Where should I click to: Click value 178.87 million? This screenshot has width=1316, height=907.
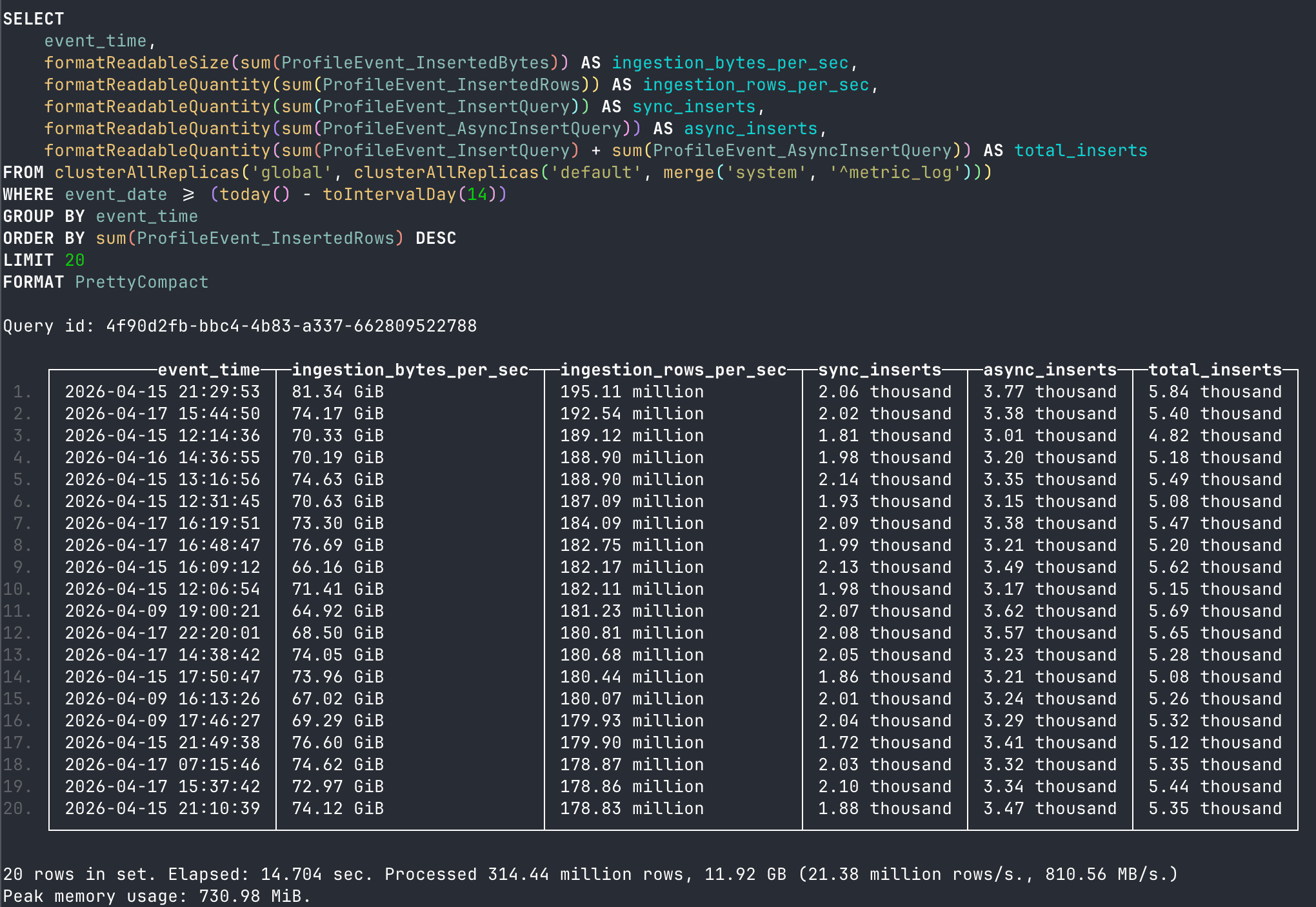click(632, 764)
